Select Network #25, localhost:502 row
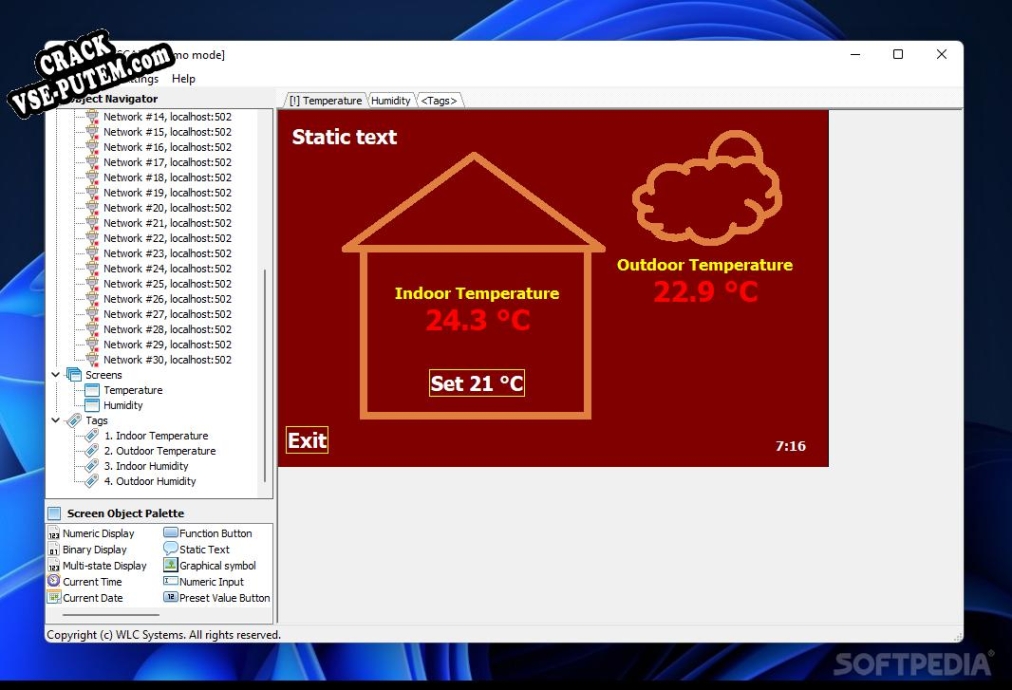 click(x=167, y=284)
